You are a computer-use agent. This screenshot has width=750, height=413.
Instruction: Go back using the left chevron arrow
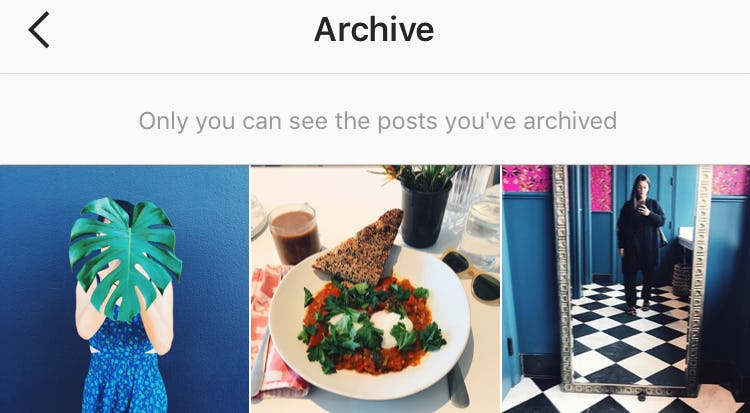39,30
